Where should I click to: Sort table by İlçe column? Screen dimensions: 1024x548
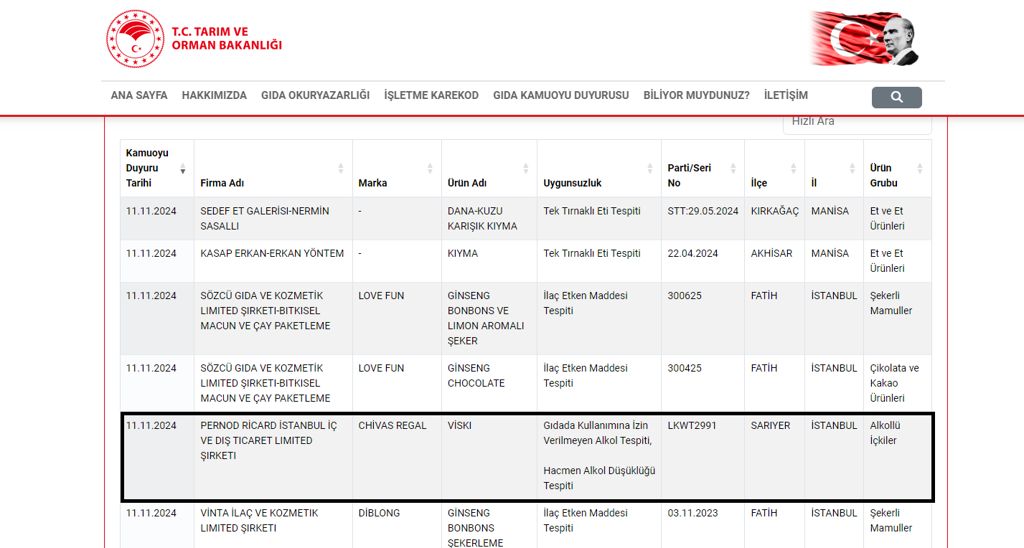[x=793, y=169]
